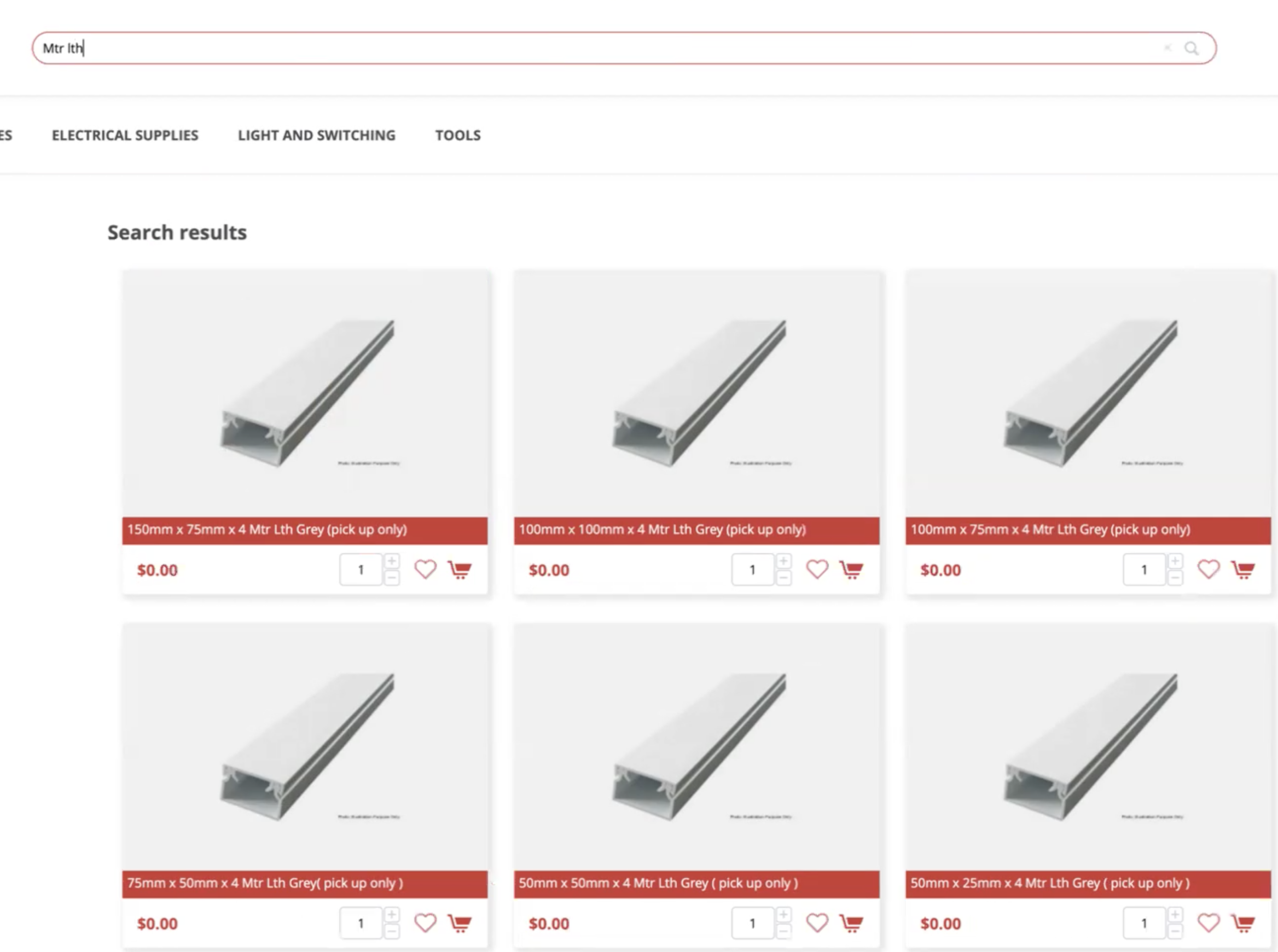1278x952 pixels.
Task: Increase quantity for 150mm x 75mm item
Action: click(x=392, y=561)
